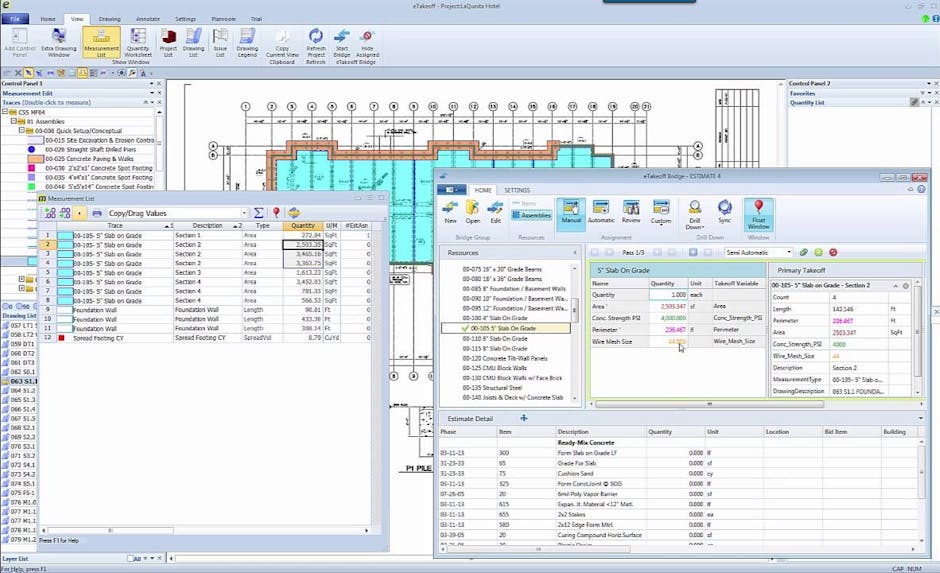The height and width of the screenshot is (573, 940).
Task: Click the red cancel circle in Bridge toolbar
Action: [833, 252]
